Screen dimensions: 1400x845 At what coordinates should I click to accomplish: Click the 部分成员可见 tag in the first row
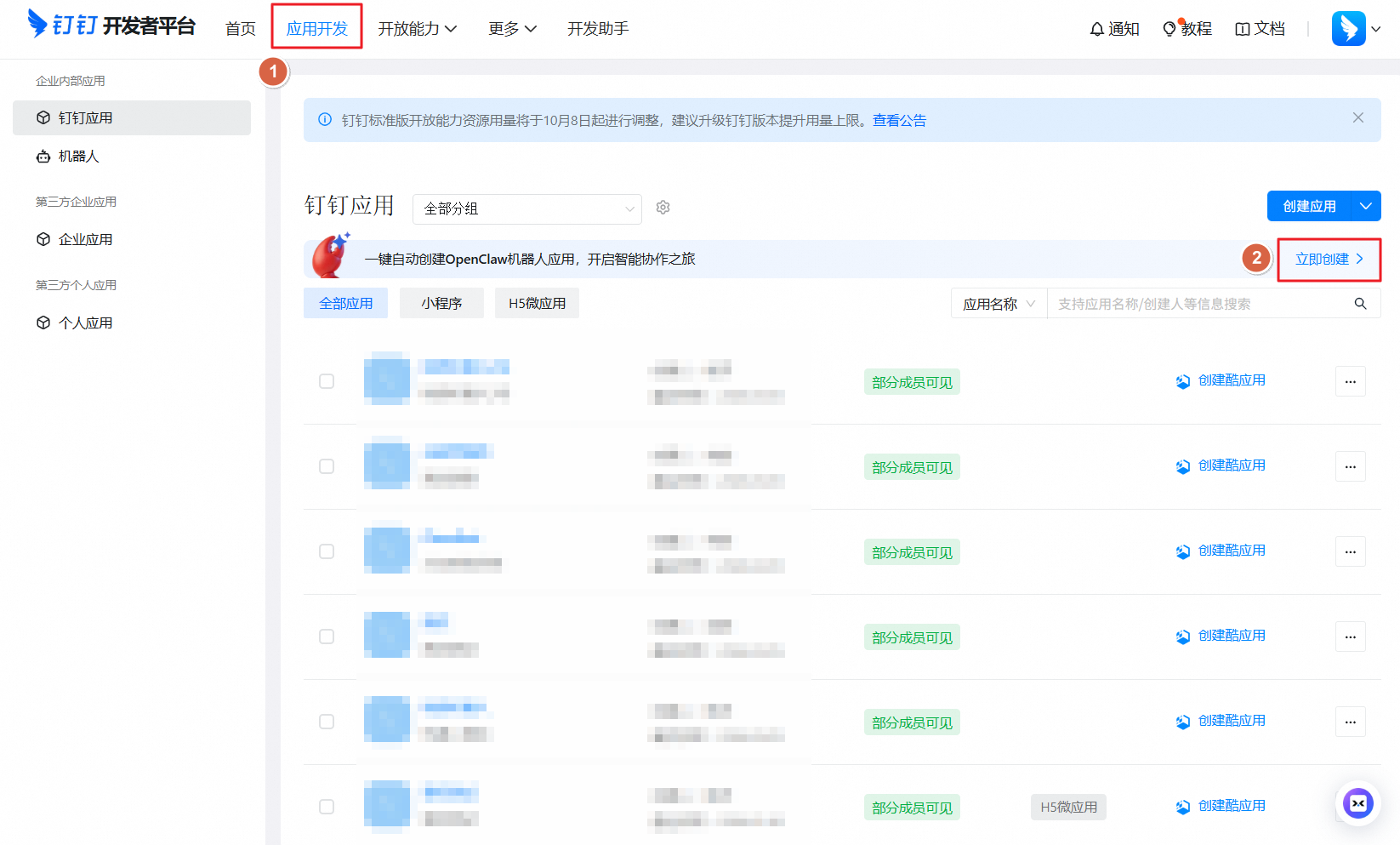tap(912, 382)
